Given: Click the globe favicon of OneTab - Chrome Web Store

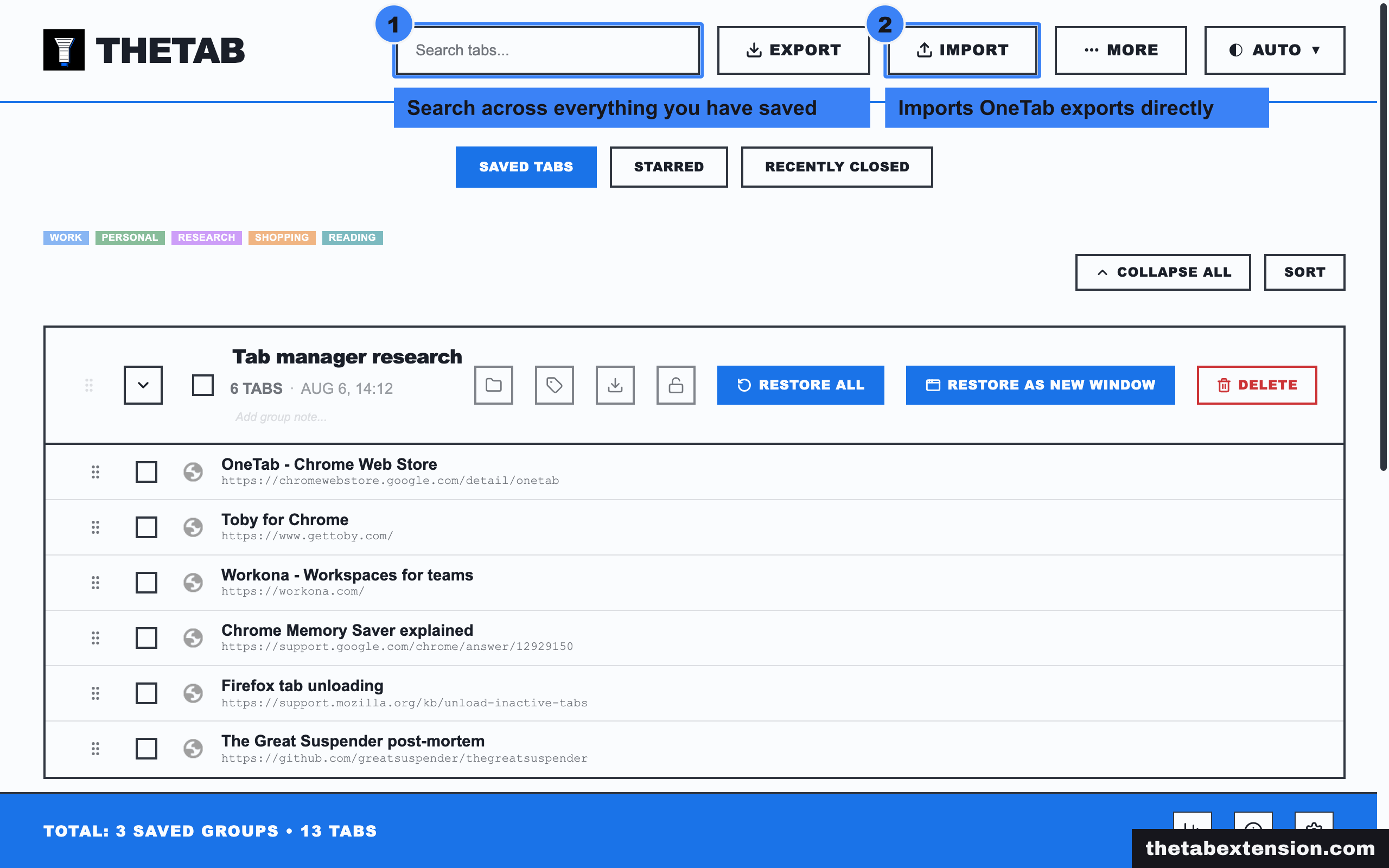Looking at the screenshot, I should pyautogui.click(x=193, y=472).
